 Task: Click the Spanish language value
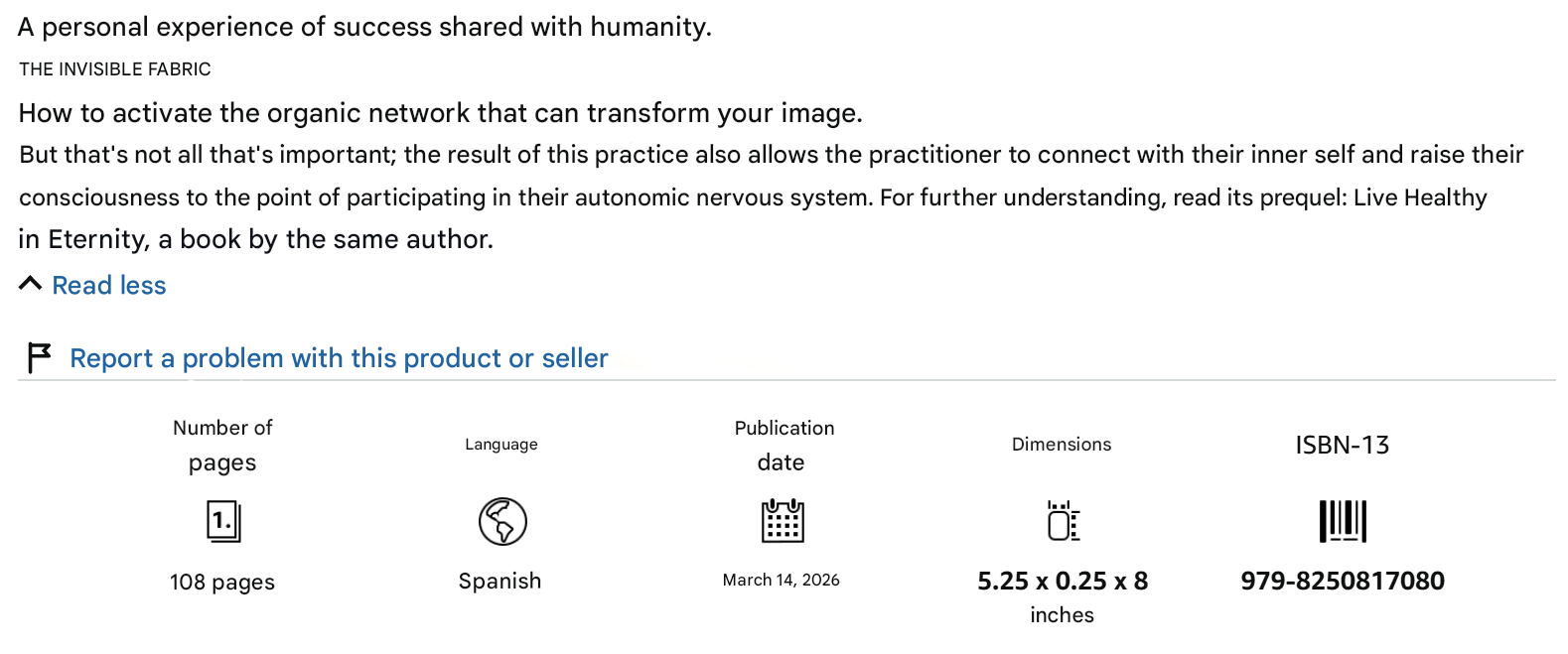[x=499, y=581]
